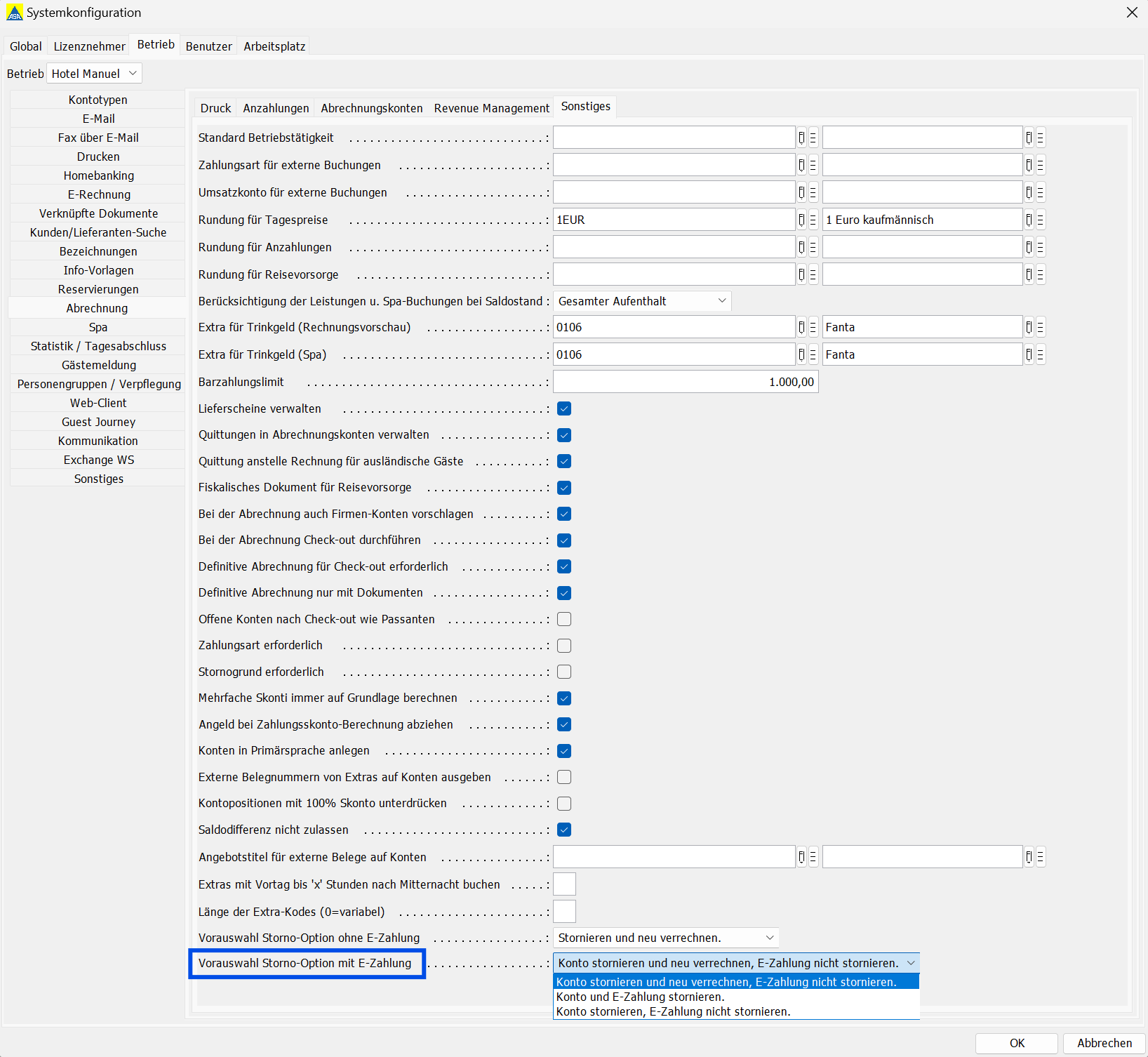Click pen icon after first Zahlungsart externe Buchungen field
This screenshot has width=1148, height=1057.
(x=801, y=165)
